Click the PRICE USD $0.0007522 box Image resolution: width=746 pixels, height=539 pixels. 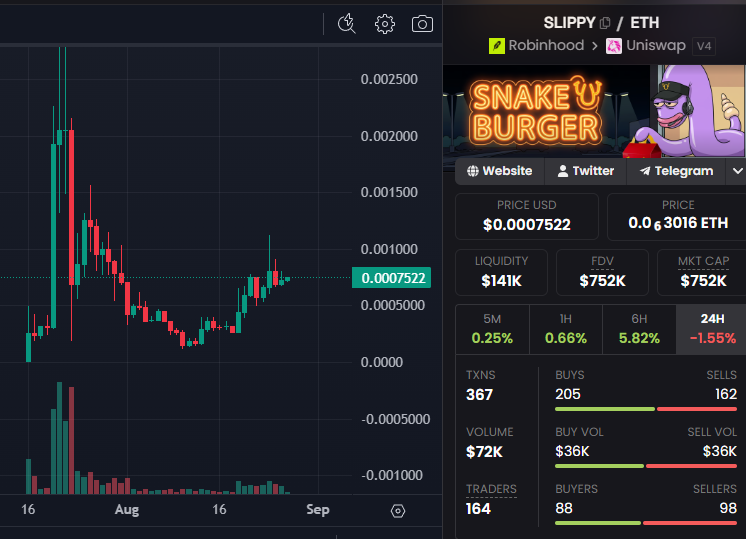coord(527,216)
